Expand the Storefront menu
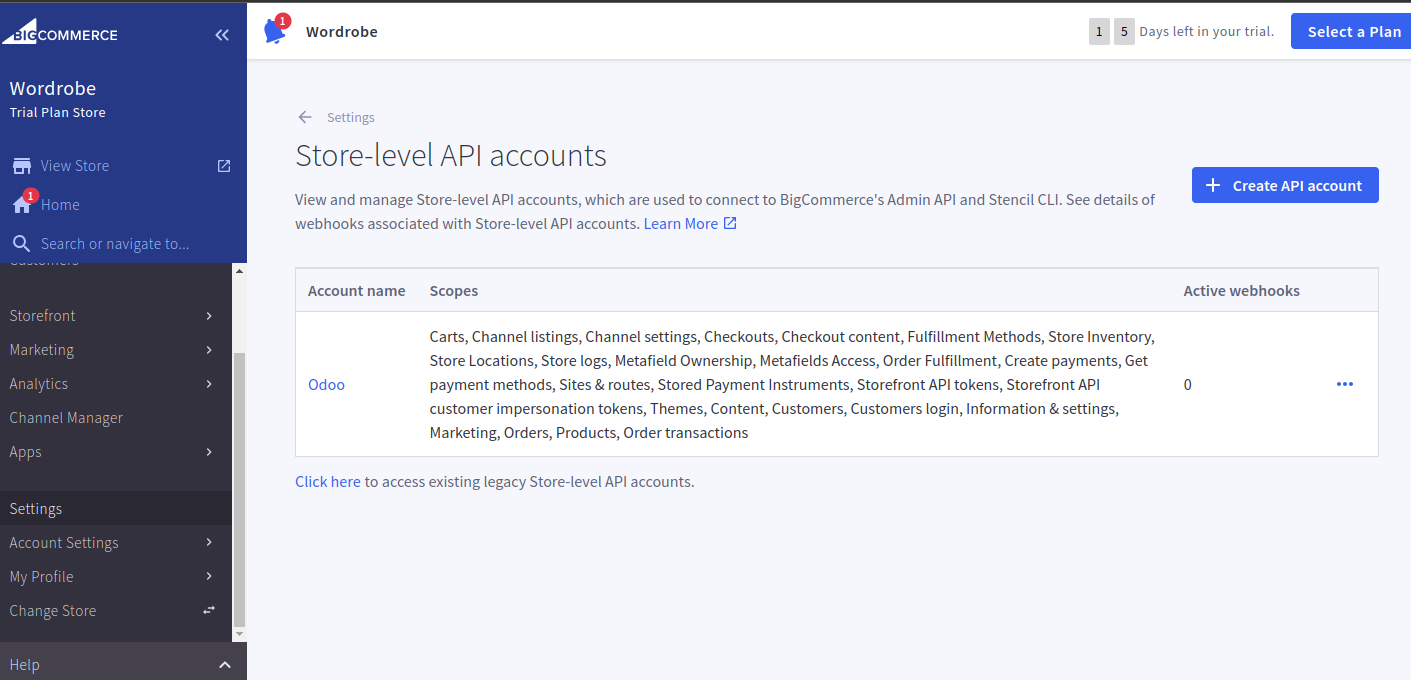The width and height of the screenshot is (1411, 680). pyautogui.click(x=209, y=316)
